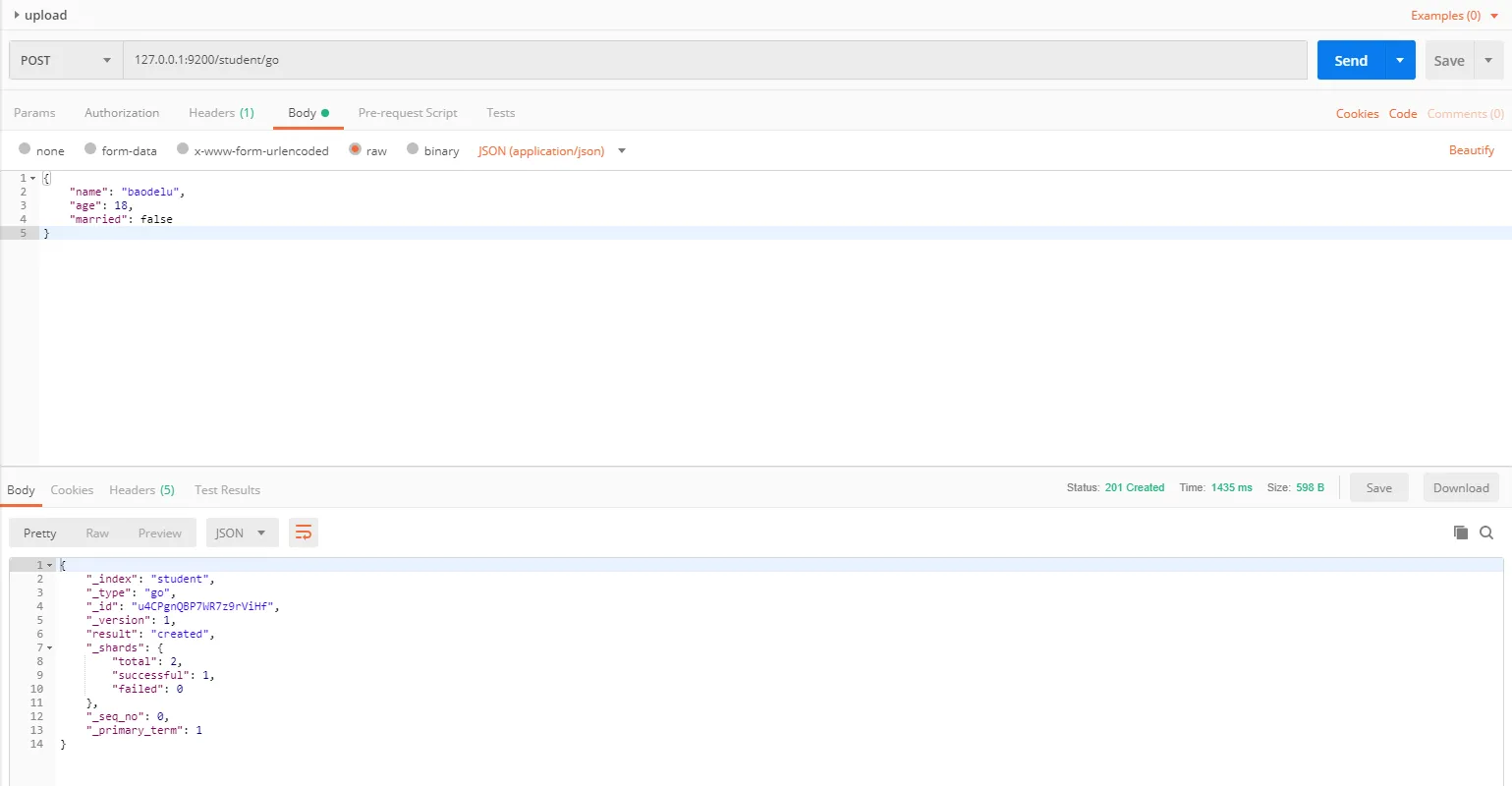This screenshot has width=1512, height=786.
Task: Click the Beautify link
Action: click(x=1471, y=150)
